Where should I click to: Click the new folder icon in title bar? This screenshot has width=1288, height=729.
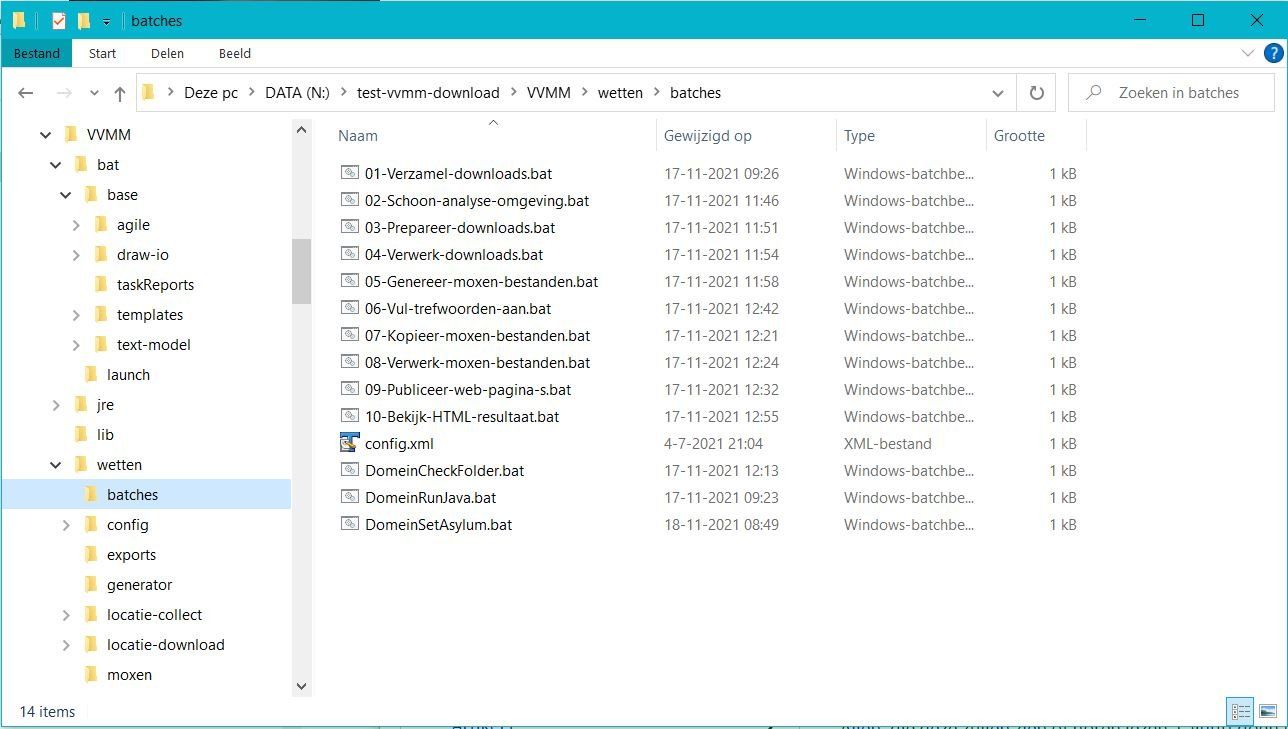tap(84, 20)
